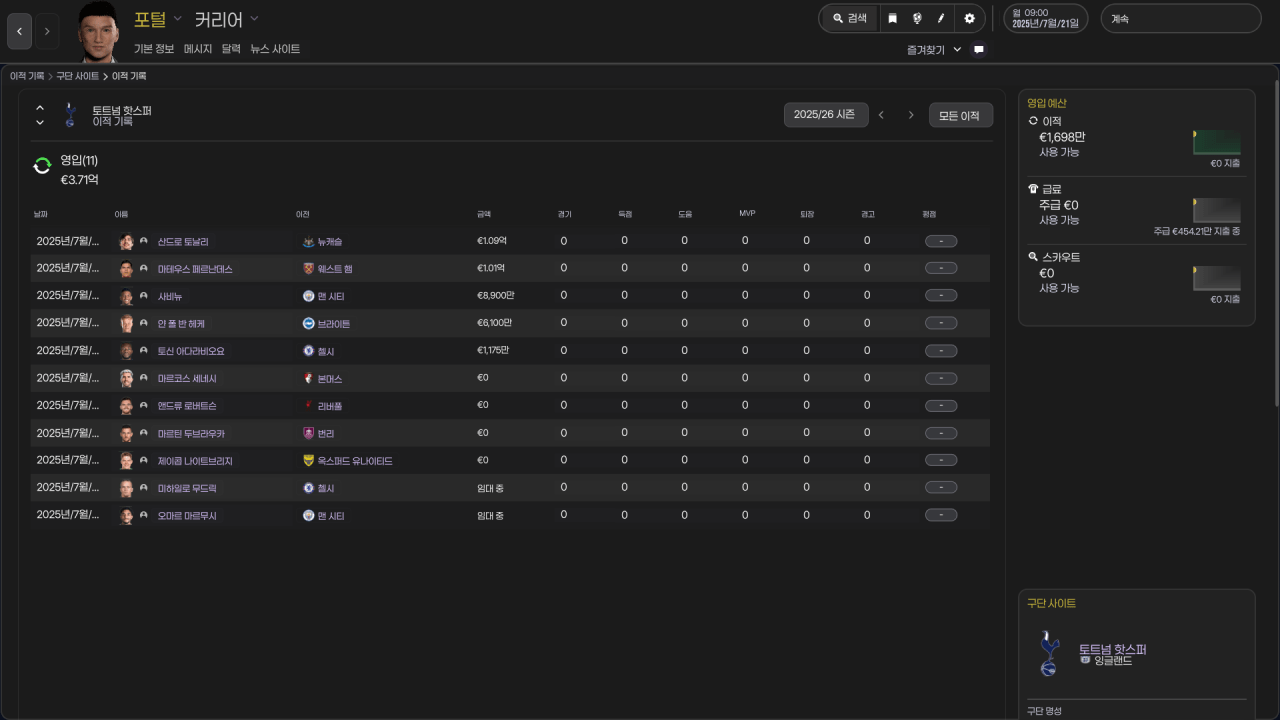Click the Liverpool club badge icon
This screenshot has height=720, width=1280.
tap(308, 406)
